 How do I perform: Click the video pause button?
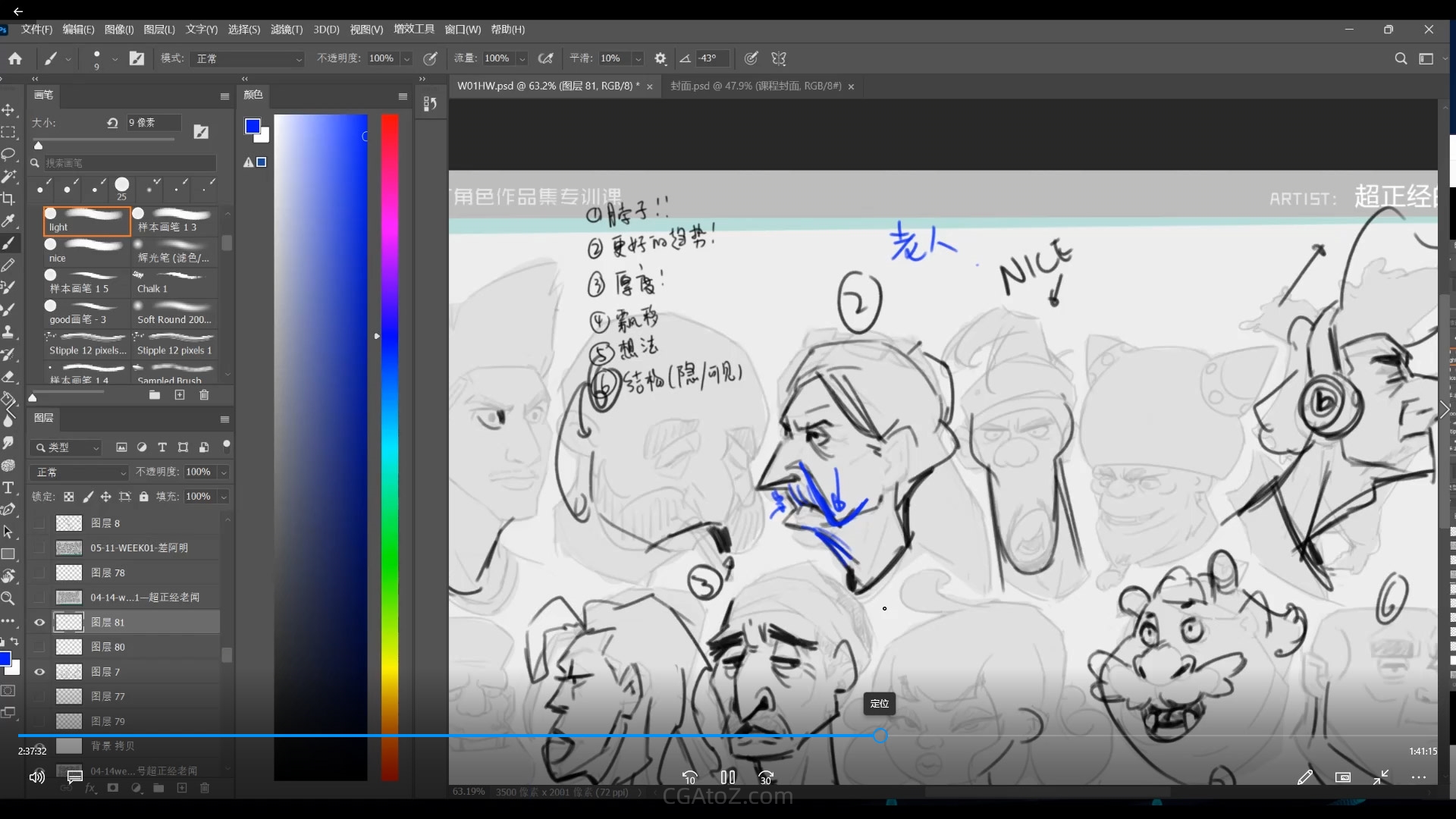pyautogui.click(x=728, y=777)
